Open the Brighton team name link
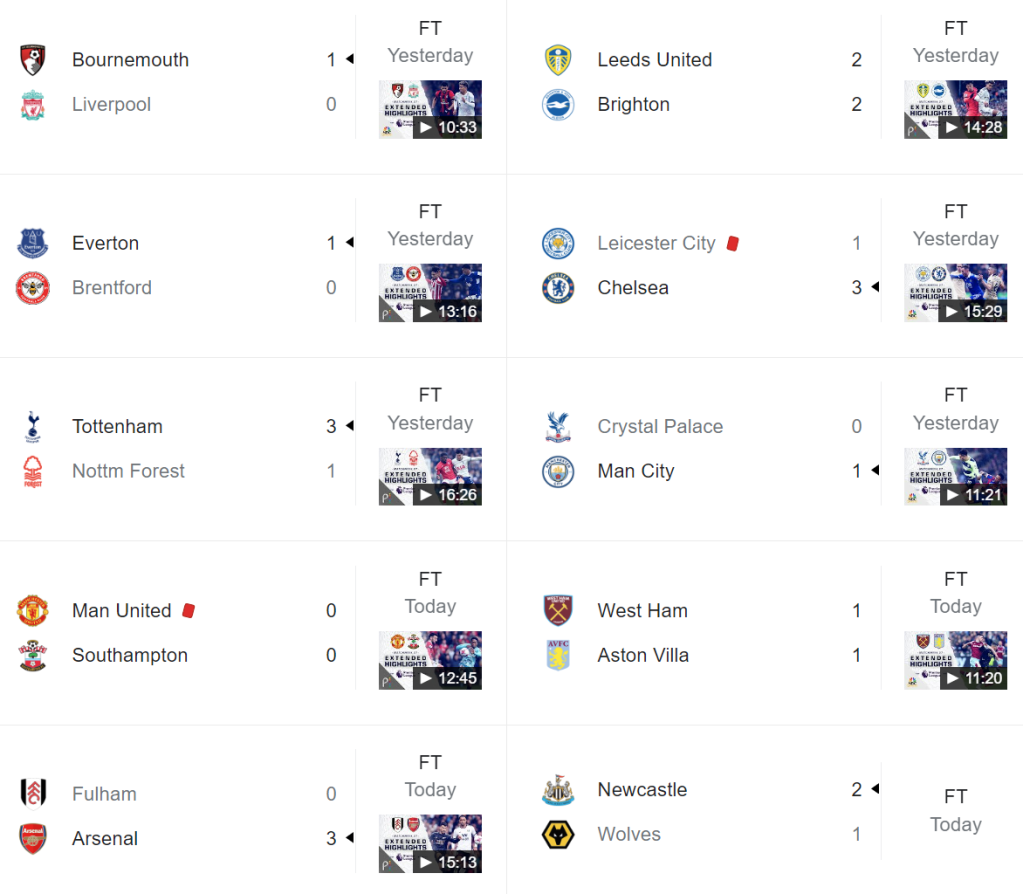The height and width of the screenshot is (894, 1023). (633, 105)
